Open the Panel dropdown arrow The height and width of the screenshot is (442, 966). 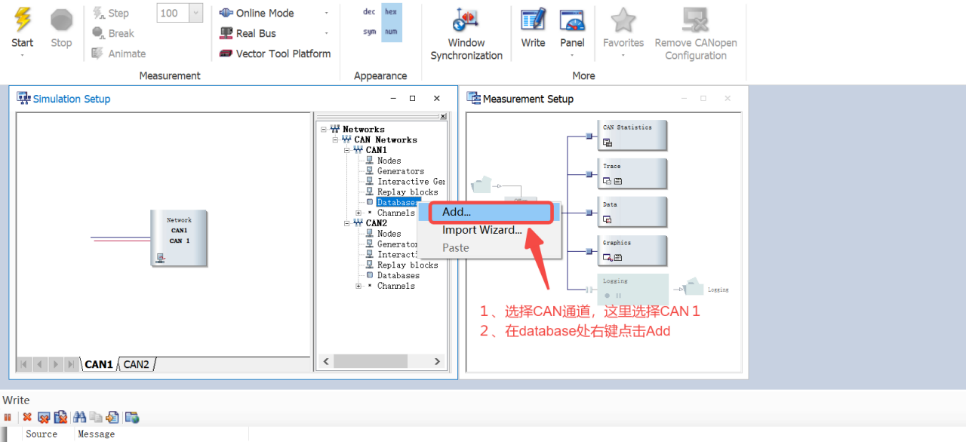tap(572, 55)
